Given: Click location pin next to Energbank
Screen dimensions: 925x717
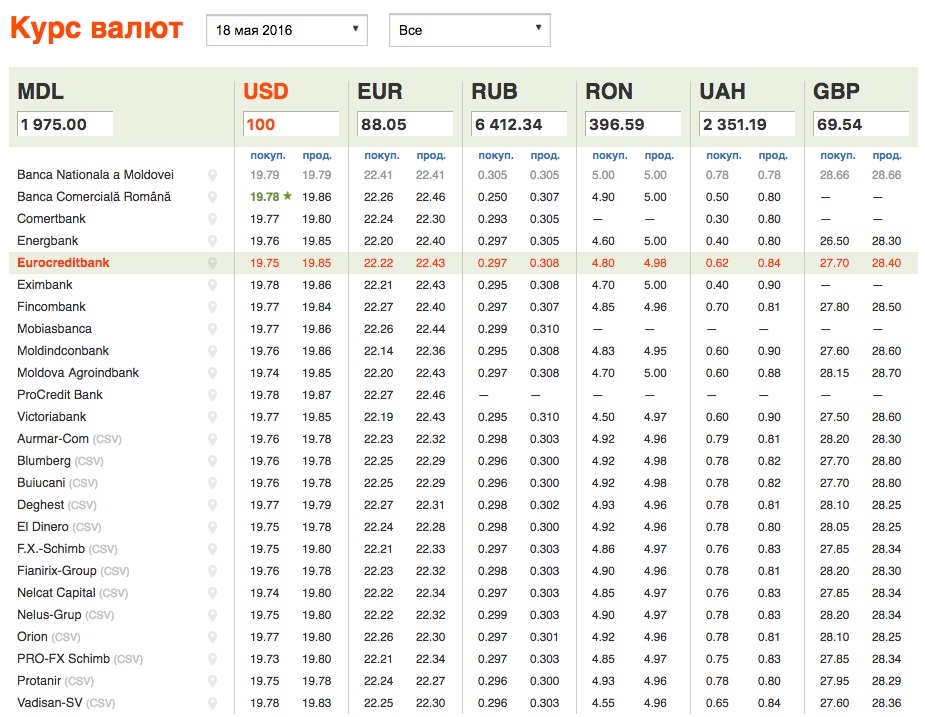Looking at the screenshot, I should tap(212, 241).
